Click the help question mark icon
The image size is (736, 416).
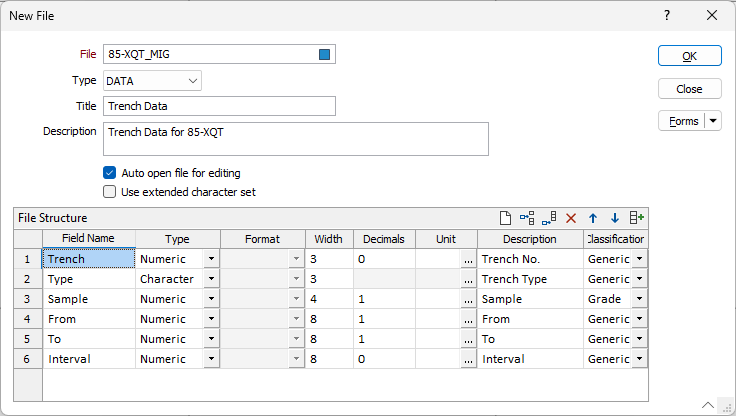click(x=667, y=15)
